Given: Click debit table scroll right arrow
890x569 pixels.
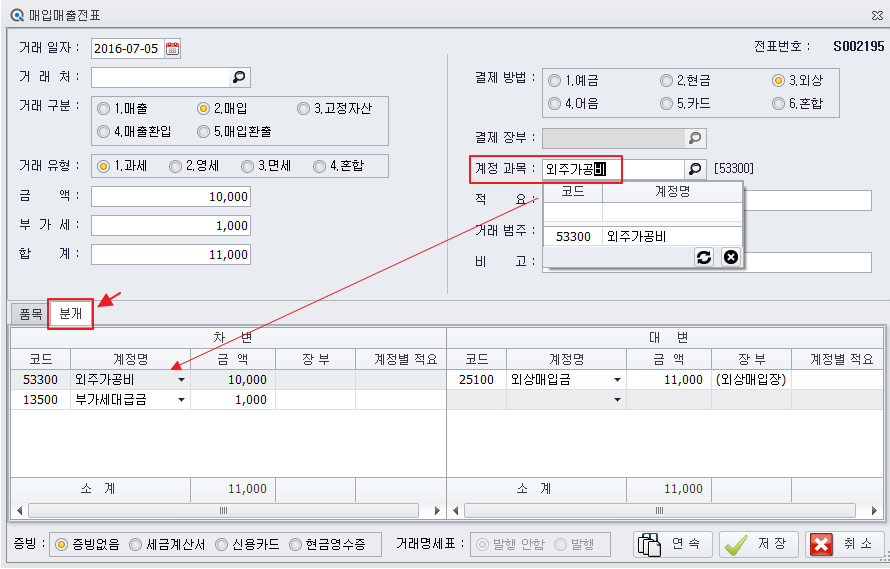Looking at the screenshot, I should [437, 511].
